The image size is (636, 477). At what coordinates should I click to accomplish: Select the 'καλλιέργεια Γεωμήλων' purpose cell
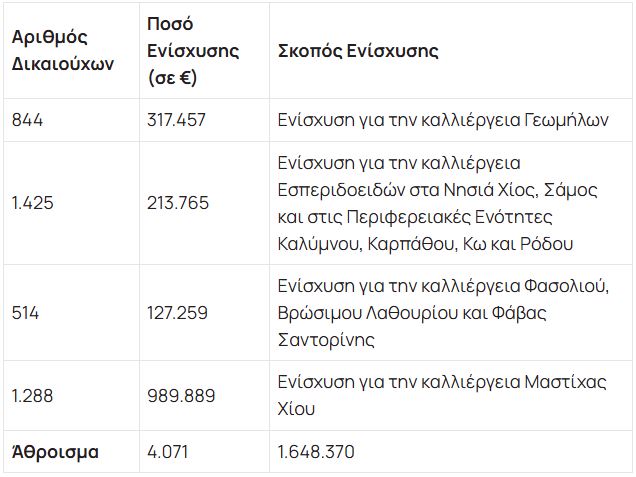(x=442, y=120)
